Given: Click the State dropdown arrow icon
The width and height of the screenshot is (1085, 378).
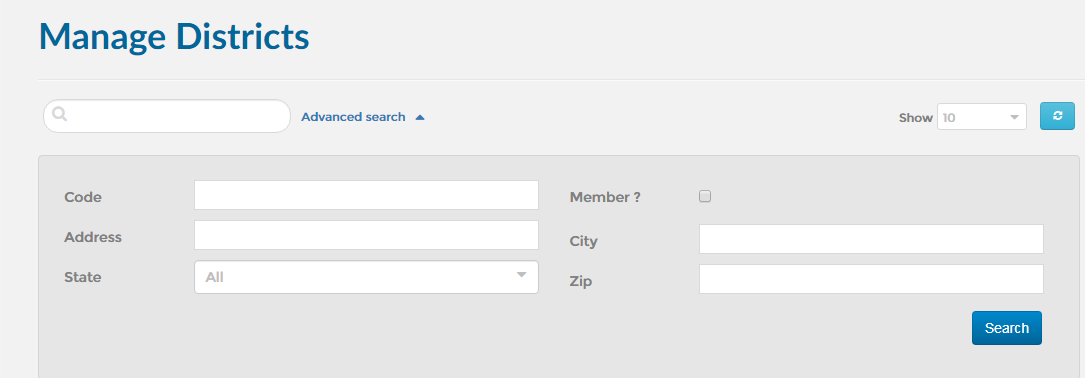Looking at the screenshot, I should coord(522,276).
